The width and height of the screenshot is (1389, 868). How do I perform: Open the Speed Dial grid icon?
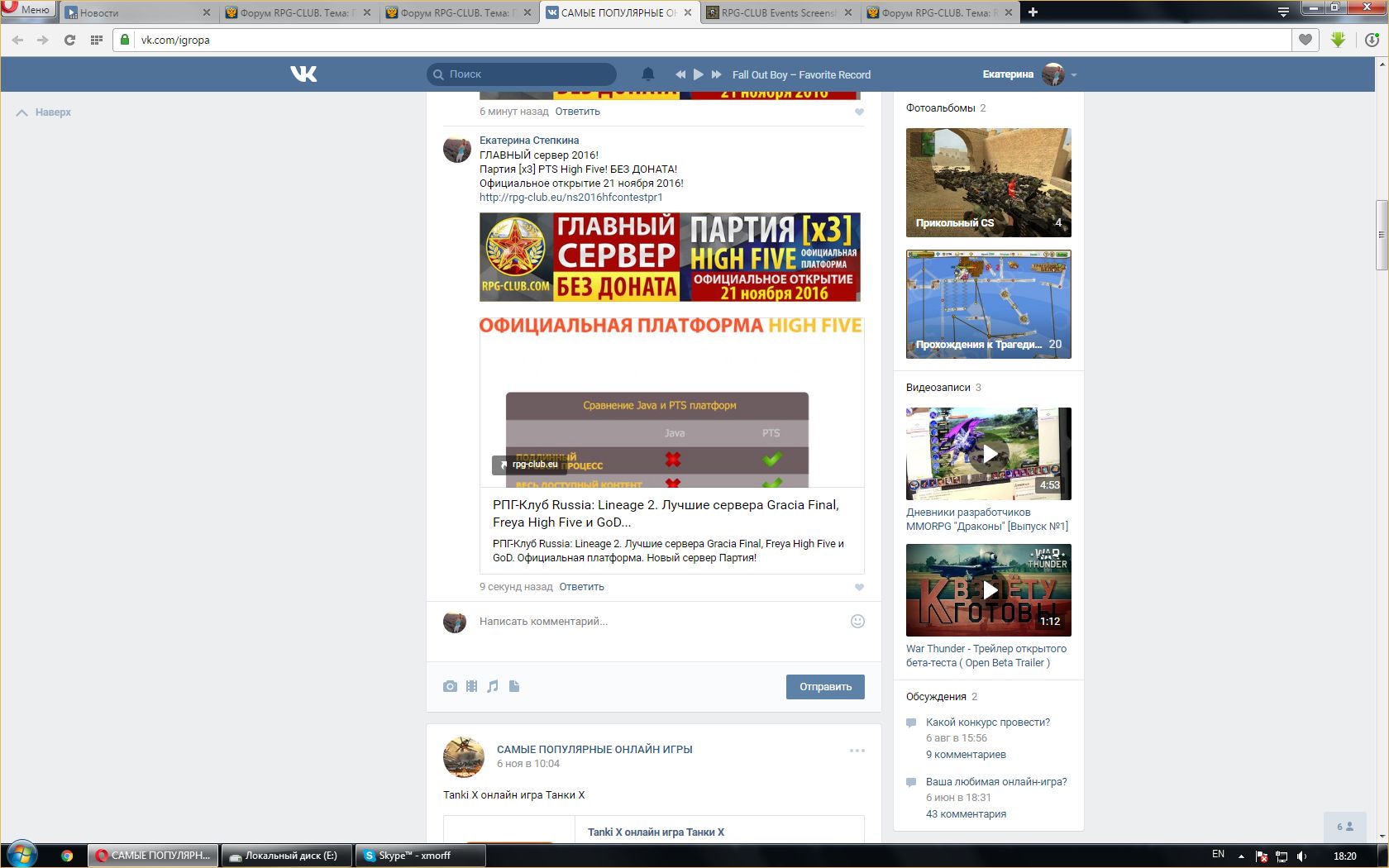96,40
